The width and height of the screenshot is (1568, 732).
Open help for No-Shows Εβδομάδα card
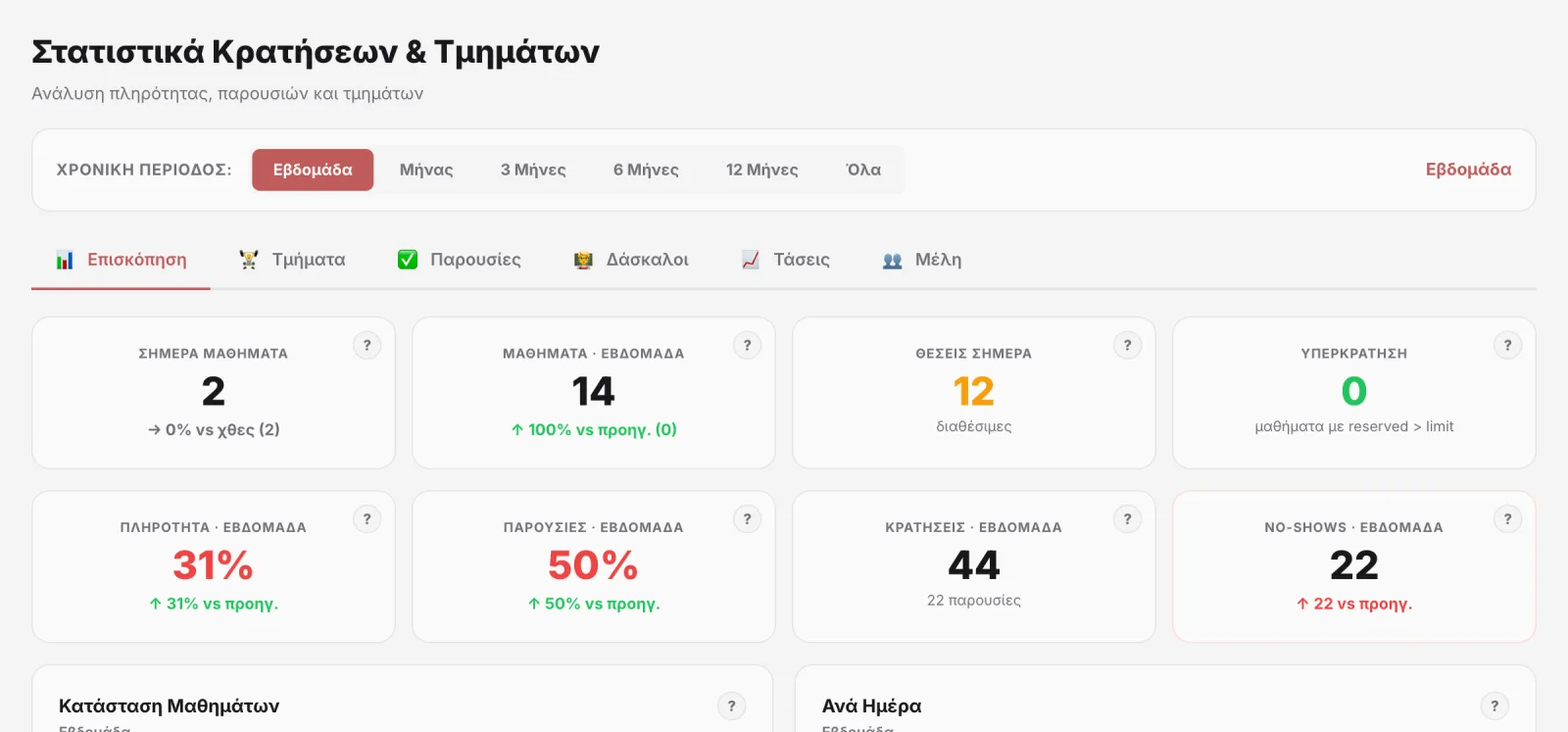(1507, 519)
